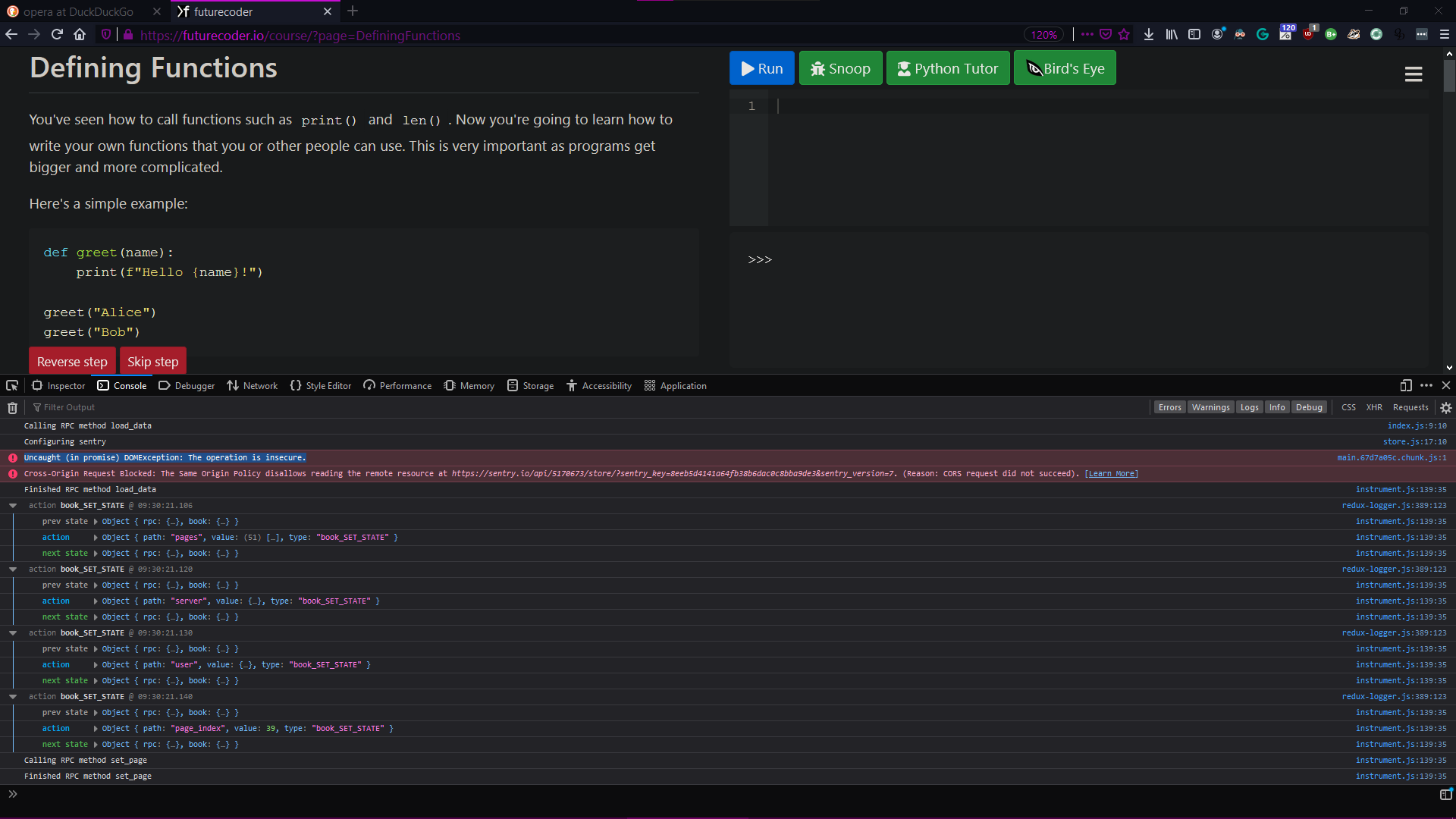Collapse the first book_SET_STATE action group
Viewport: 1456px width, 819px height.
[x=13, y=505]
